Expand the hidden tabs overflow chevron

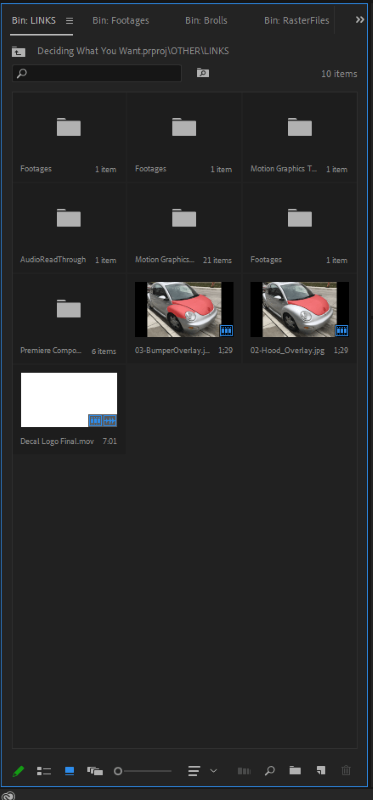click(x=360, y=20)
